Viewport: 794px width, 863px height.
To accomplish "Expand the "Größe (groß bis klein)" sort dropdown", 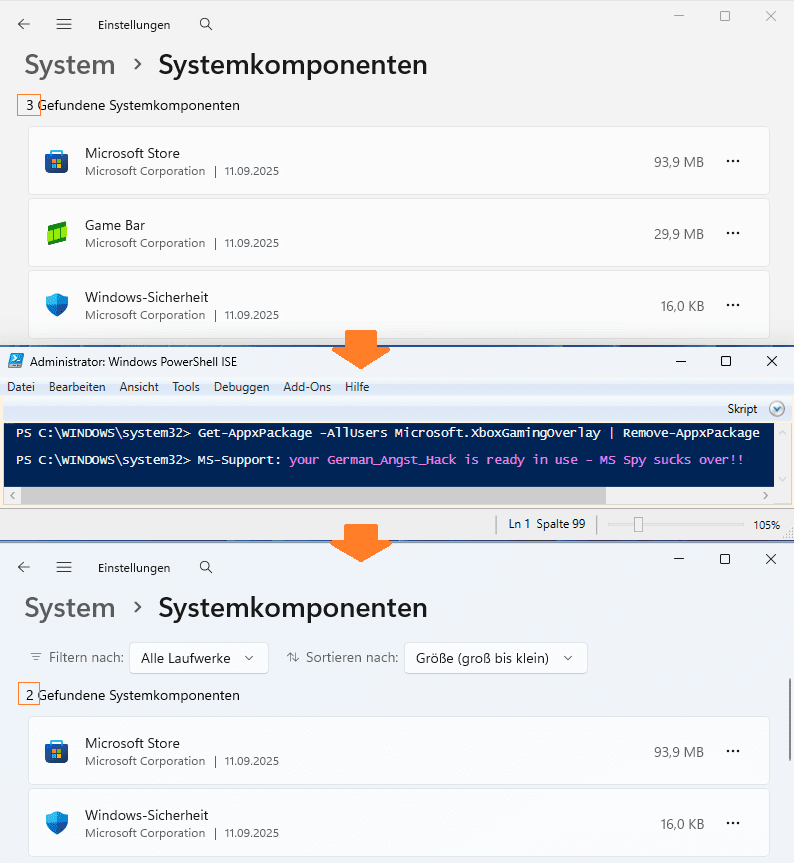I will [x=494, y=657].
